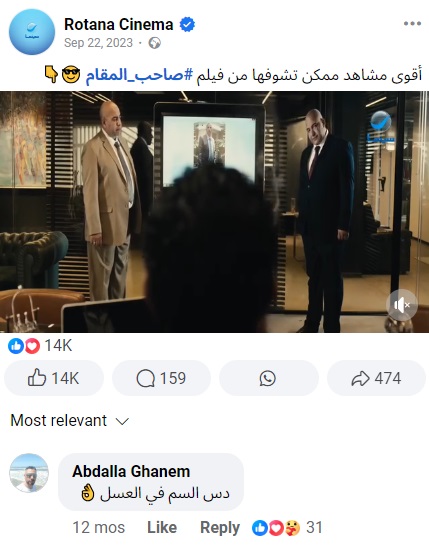Viewport: 429px width, 552px height.
Task: Click the Rotana Cinema profile picture
Action: click(x=32, y=32)
